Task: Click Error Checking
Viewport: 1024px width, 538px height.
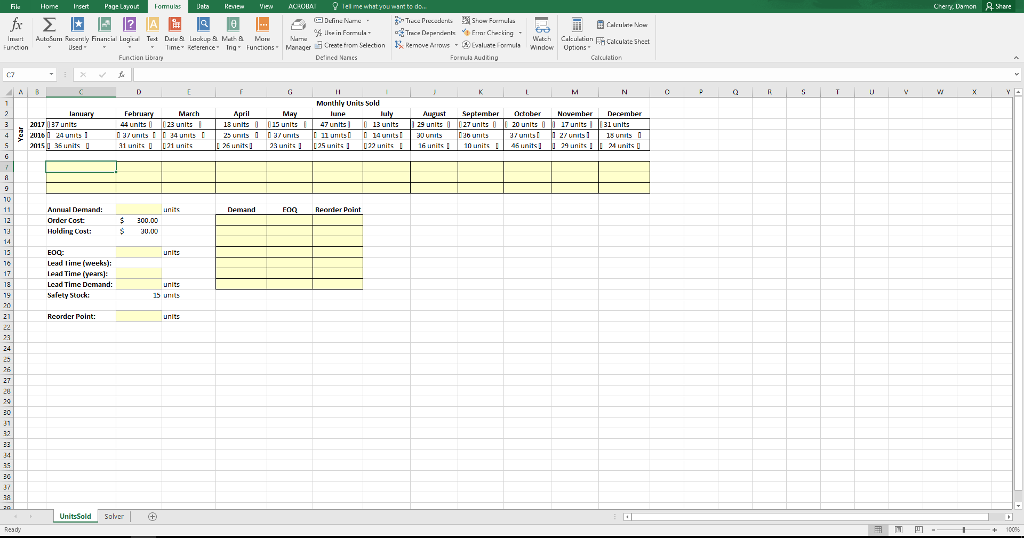Action: click(488, 33)
